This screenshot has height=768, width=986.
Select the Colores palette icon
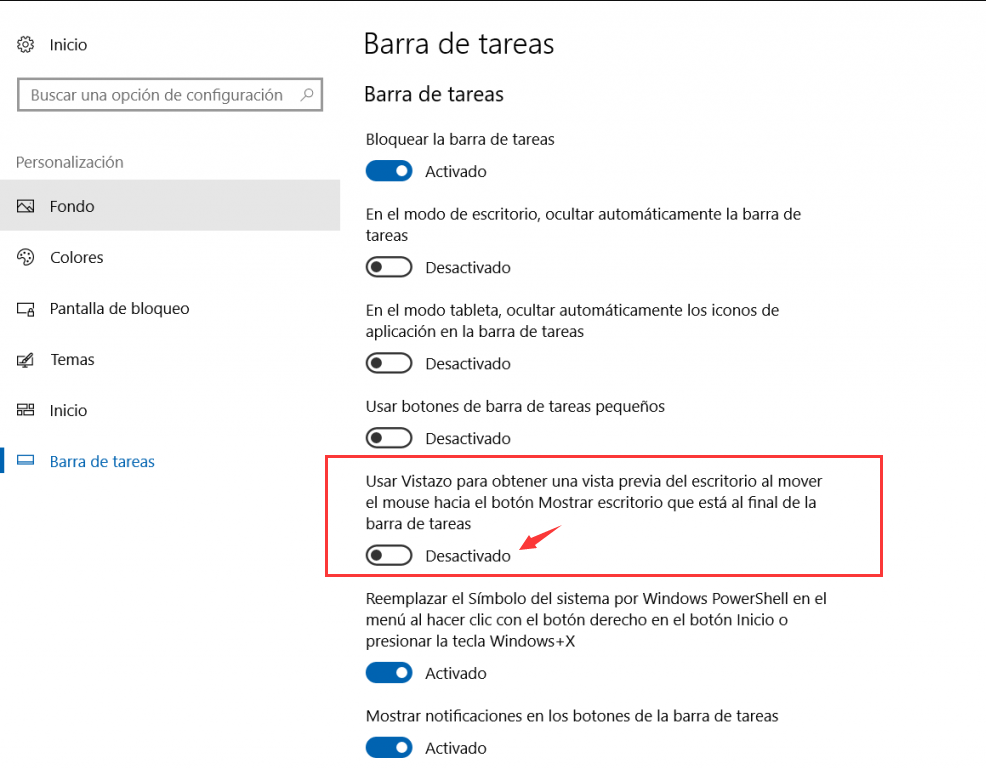pyautogui.click(x=25, y=257)
